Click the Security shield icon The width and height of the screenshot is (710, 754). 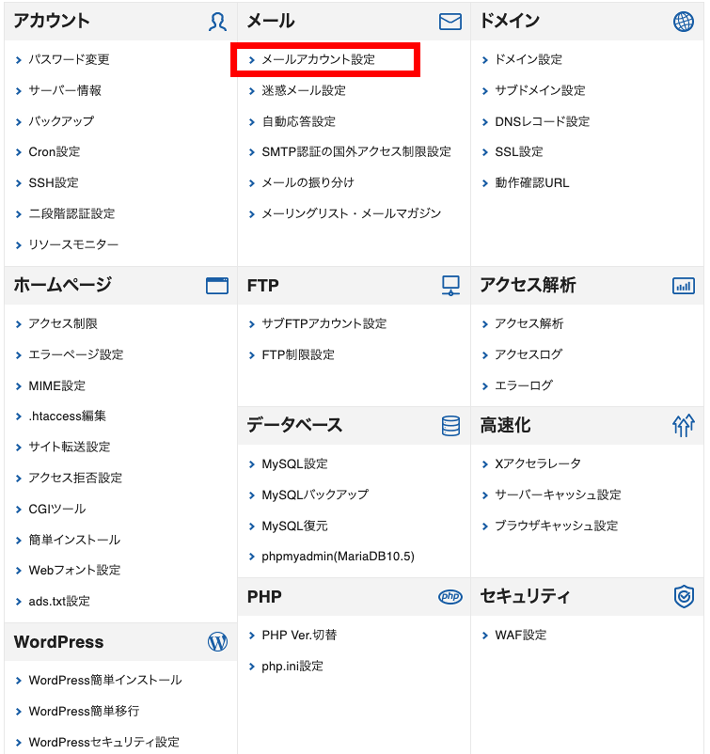coord(683,597)
